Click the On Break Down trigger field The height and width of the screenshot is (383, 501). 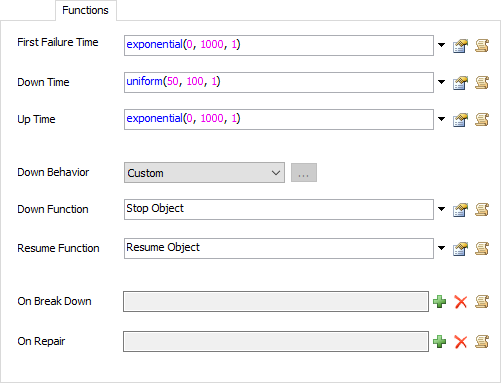(x=276, y=301)
